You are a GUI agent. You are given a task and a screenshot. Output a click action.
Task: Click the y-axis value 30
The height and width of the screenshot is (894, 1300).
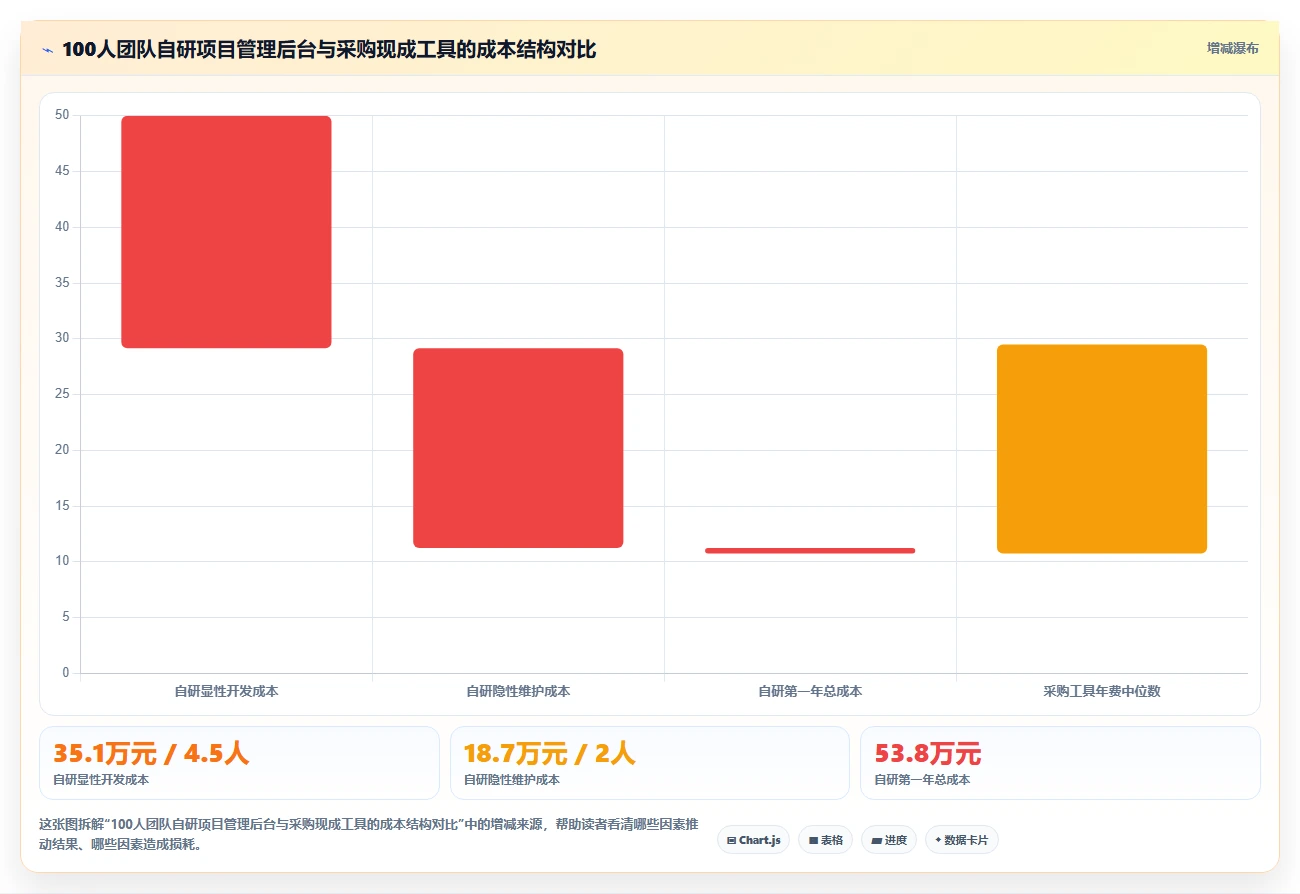pyautogui.click(x=62, y=338)
